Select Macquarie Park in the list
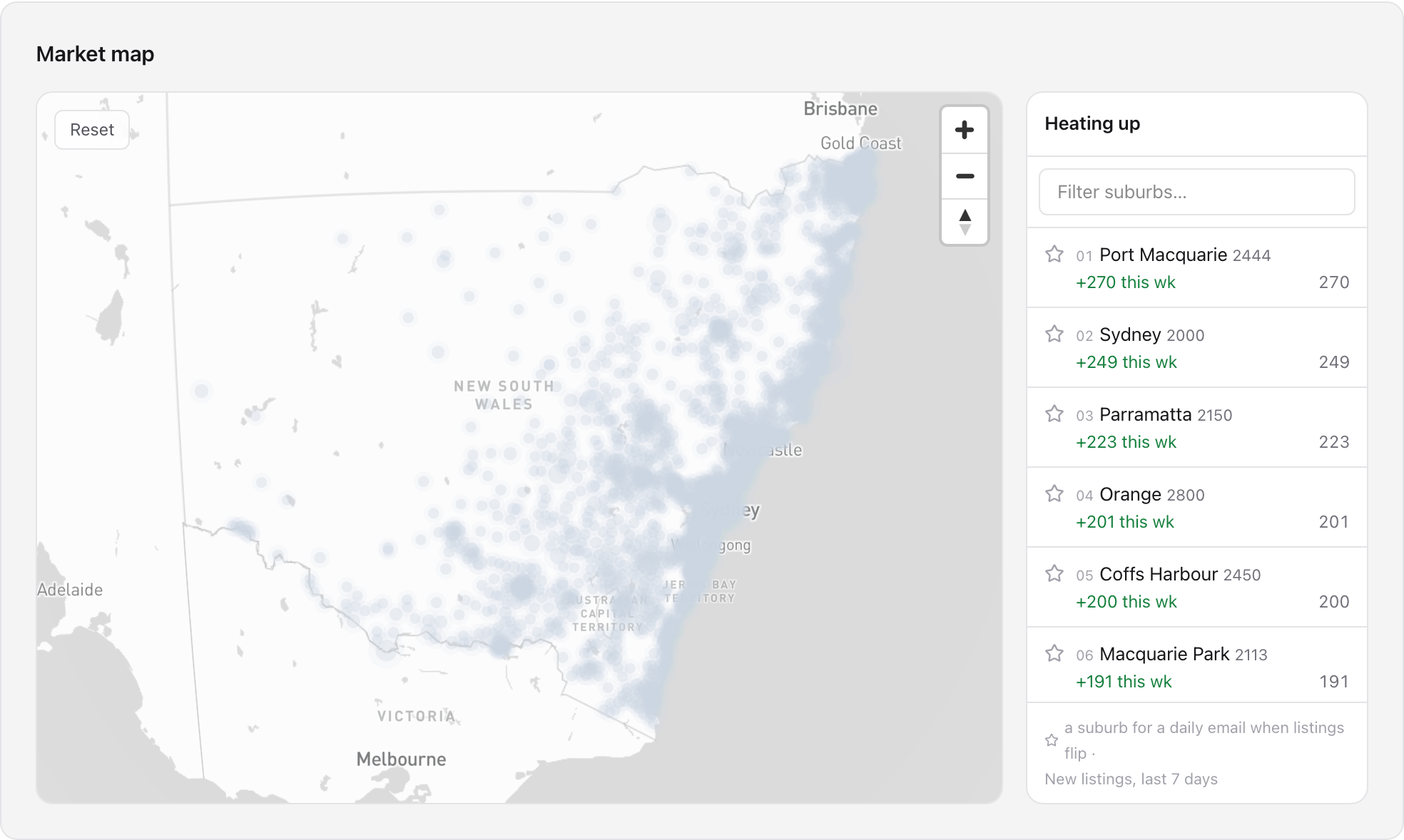The height and width of the screenshot is (840, 1404). [x=1196, y=666]
